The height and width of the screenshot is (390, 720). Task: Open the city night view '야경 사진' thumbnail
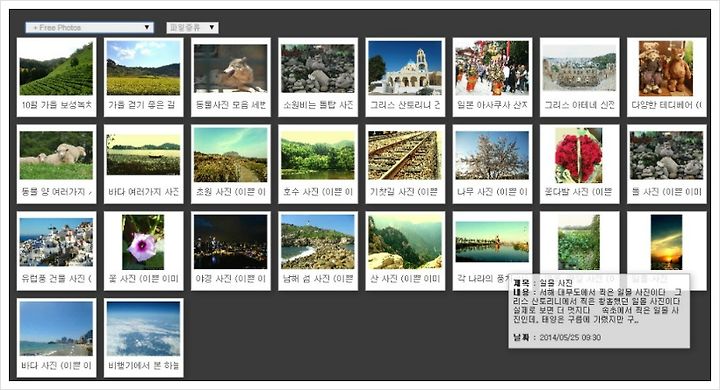tap(231, 242)
